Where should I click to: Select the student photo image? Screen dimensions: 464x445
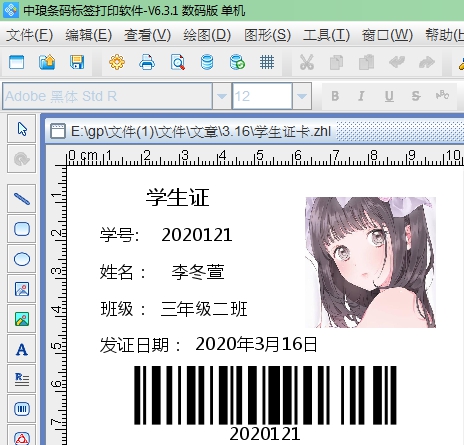pos(371,262)
